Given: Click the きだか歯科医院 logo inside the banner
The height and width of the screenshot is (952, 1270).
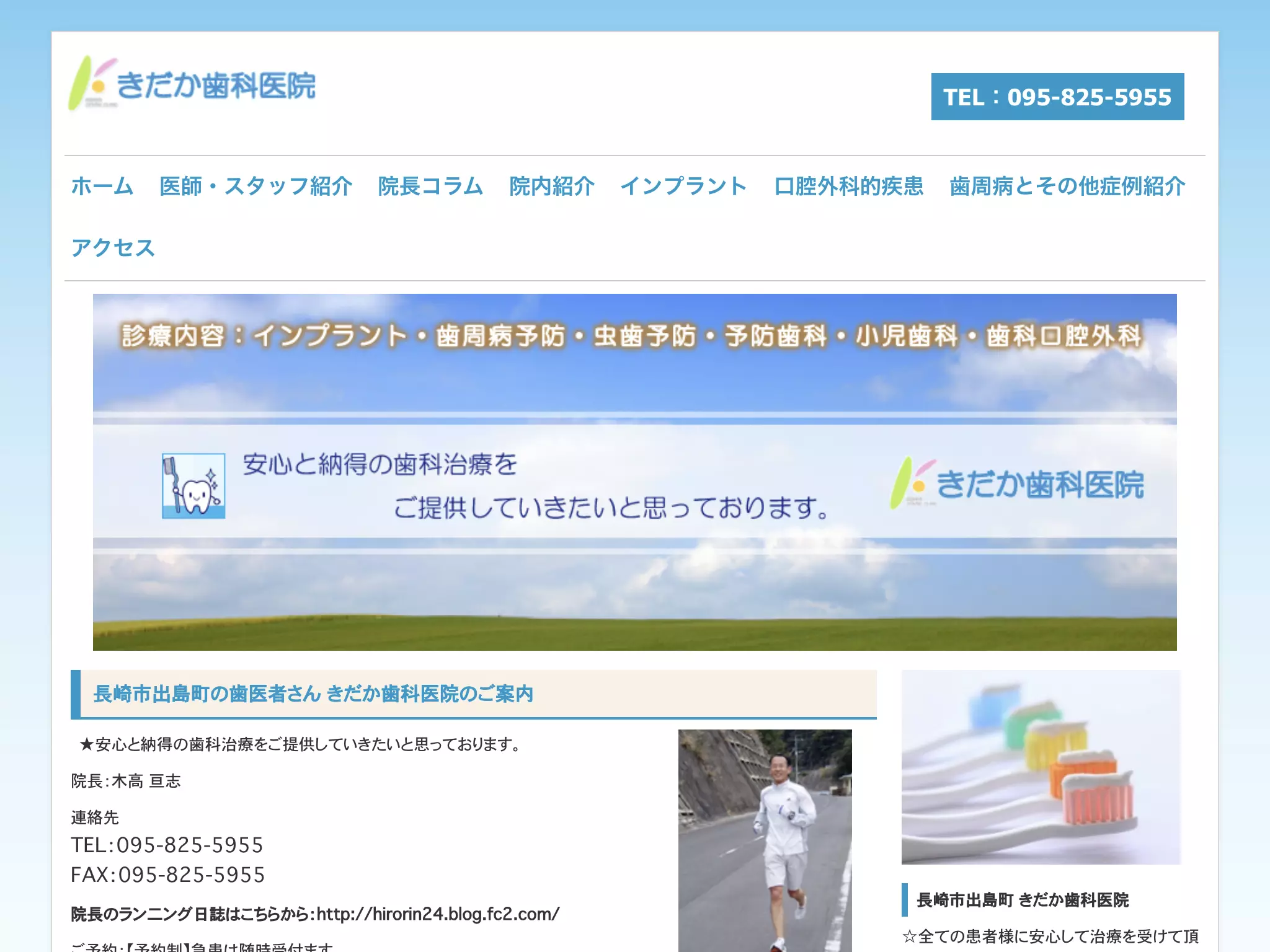Looking at the screenshot, I should tap(1017, 483).
